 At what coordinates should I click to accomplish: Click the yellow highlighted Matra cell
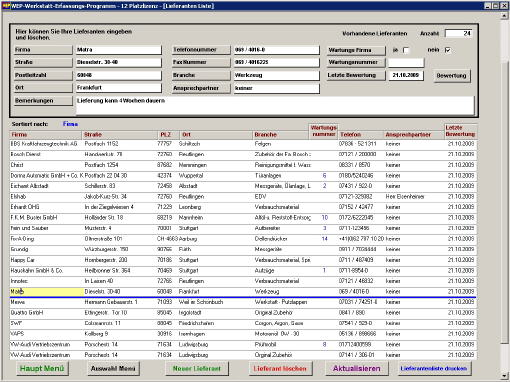[47, 292]
